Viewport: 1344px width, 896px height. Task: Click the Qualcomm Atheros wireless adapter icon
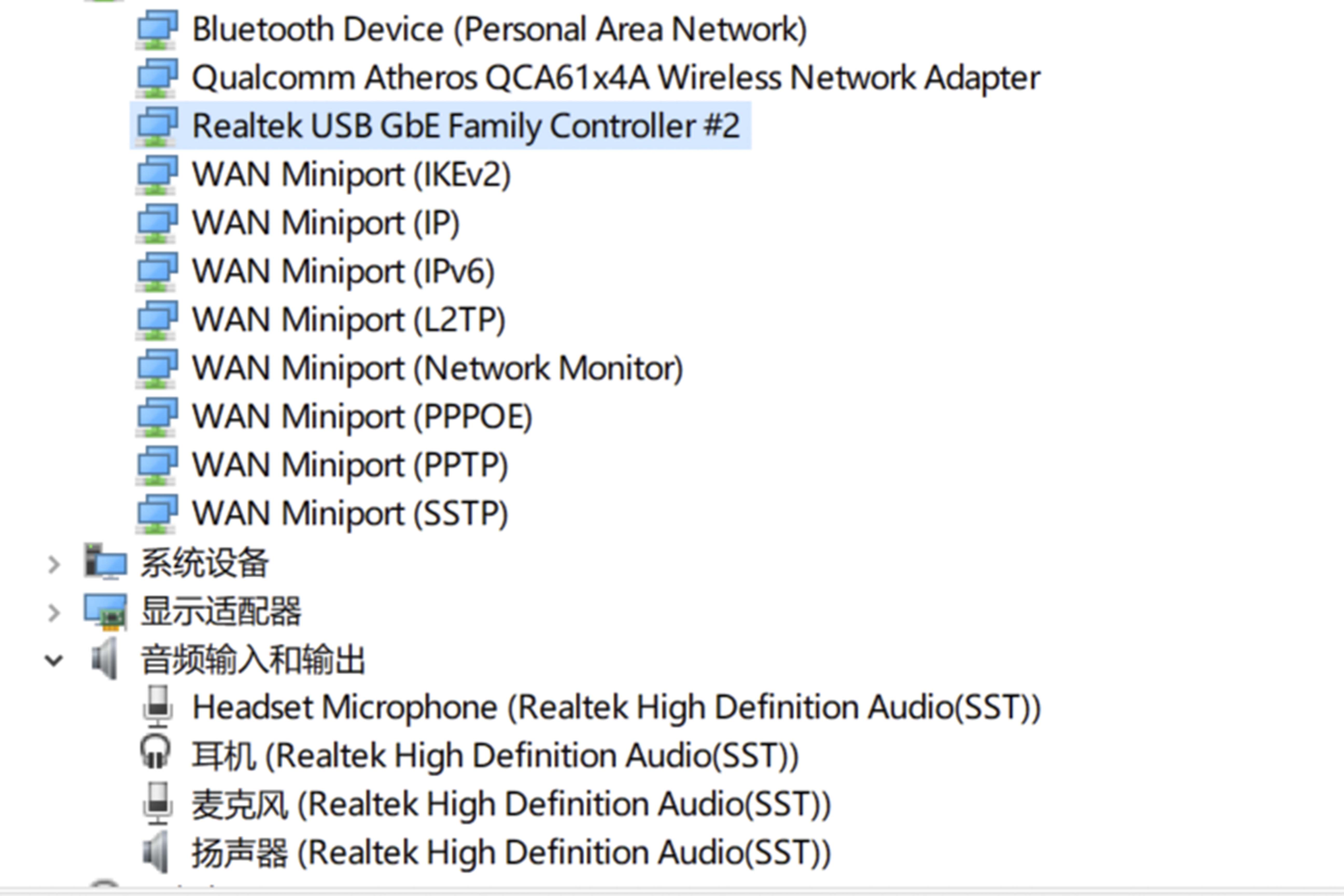pyautogui.click(x=157, y=78)
